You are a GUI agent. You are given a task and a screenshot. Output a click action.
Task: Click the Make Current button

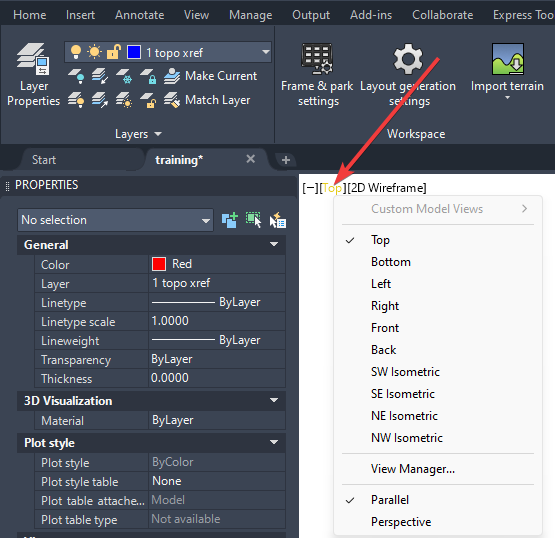210,76
